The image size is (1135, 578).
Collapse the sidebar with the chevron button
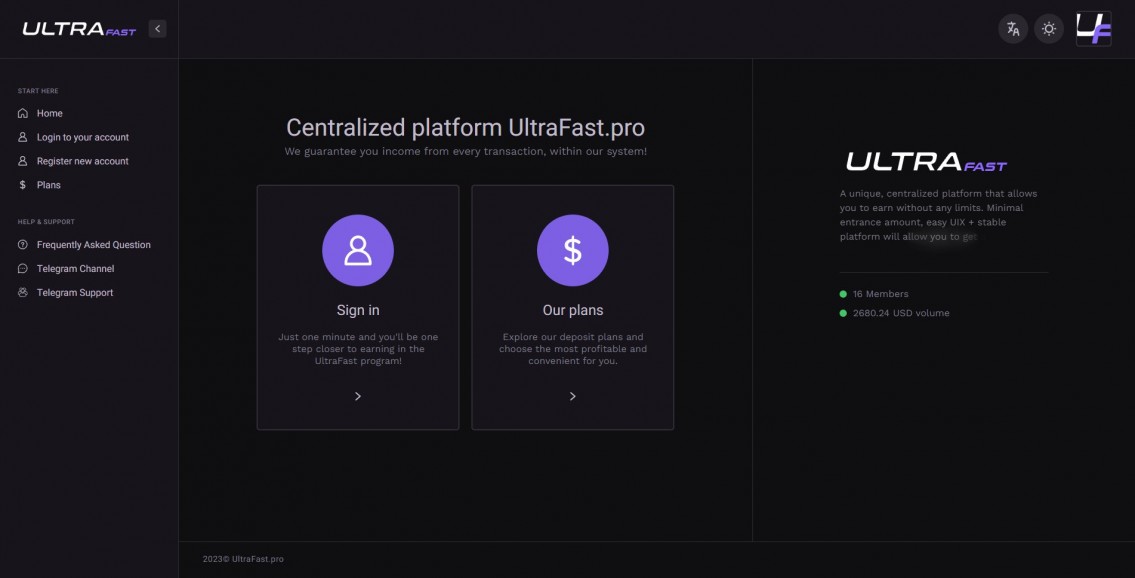pos(157,29)
